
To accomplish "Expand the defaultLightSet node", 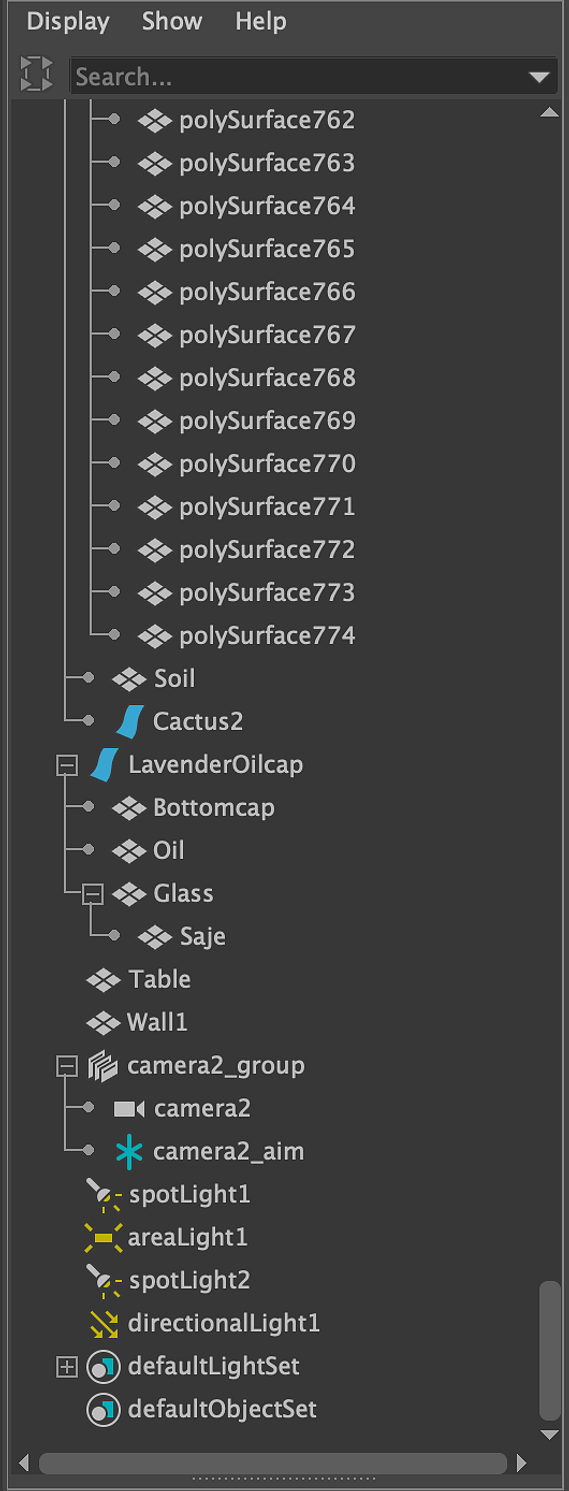I will [x=67, y=1367].
